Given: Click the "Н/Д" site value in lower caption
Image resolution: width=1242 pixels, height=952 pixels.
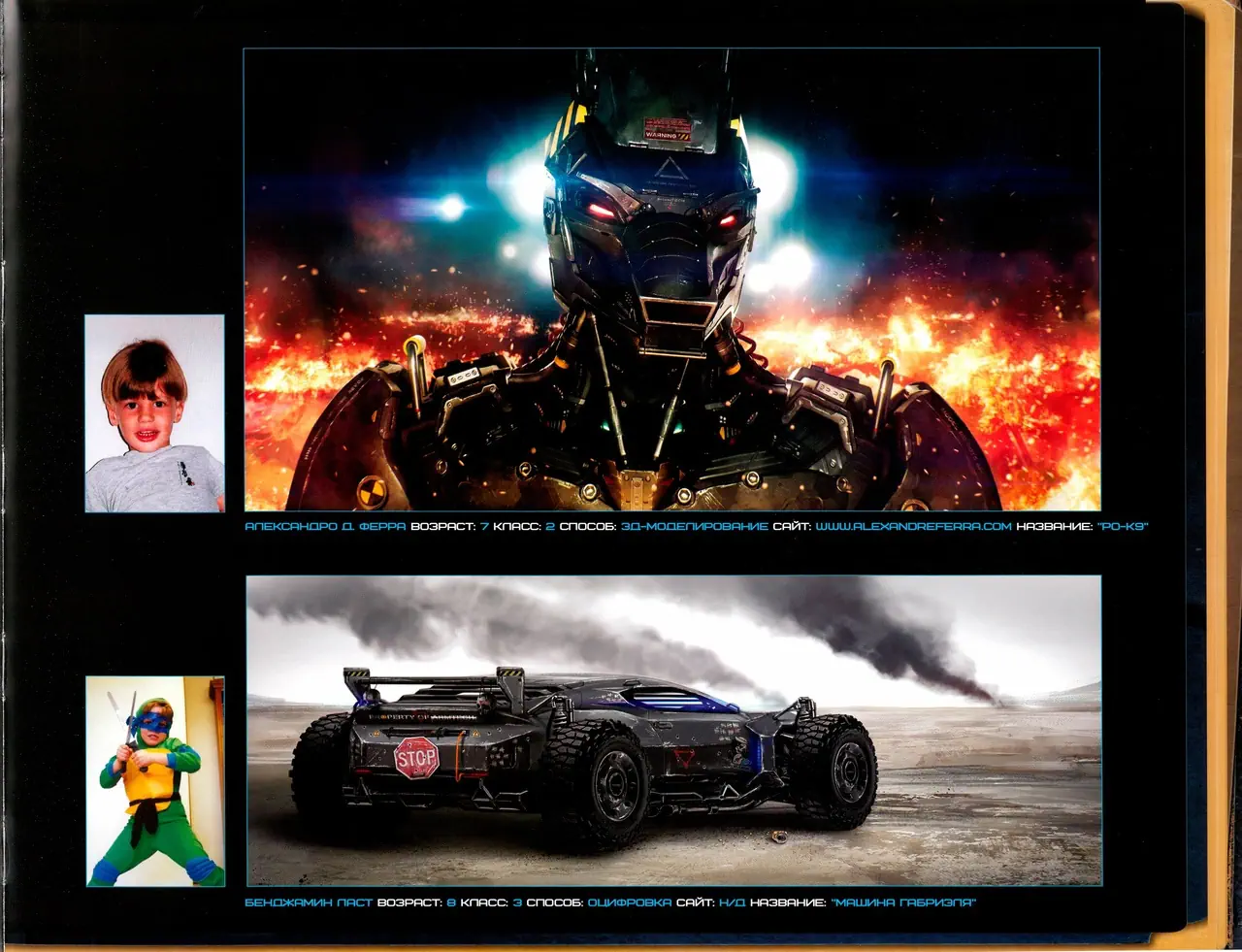Looking at the screenshot, I should click(x=732, y=903).
